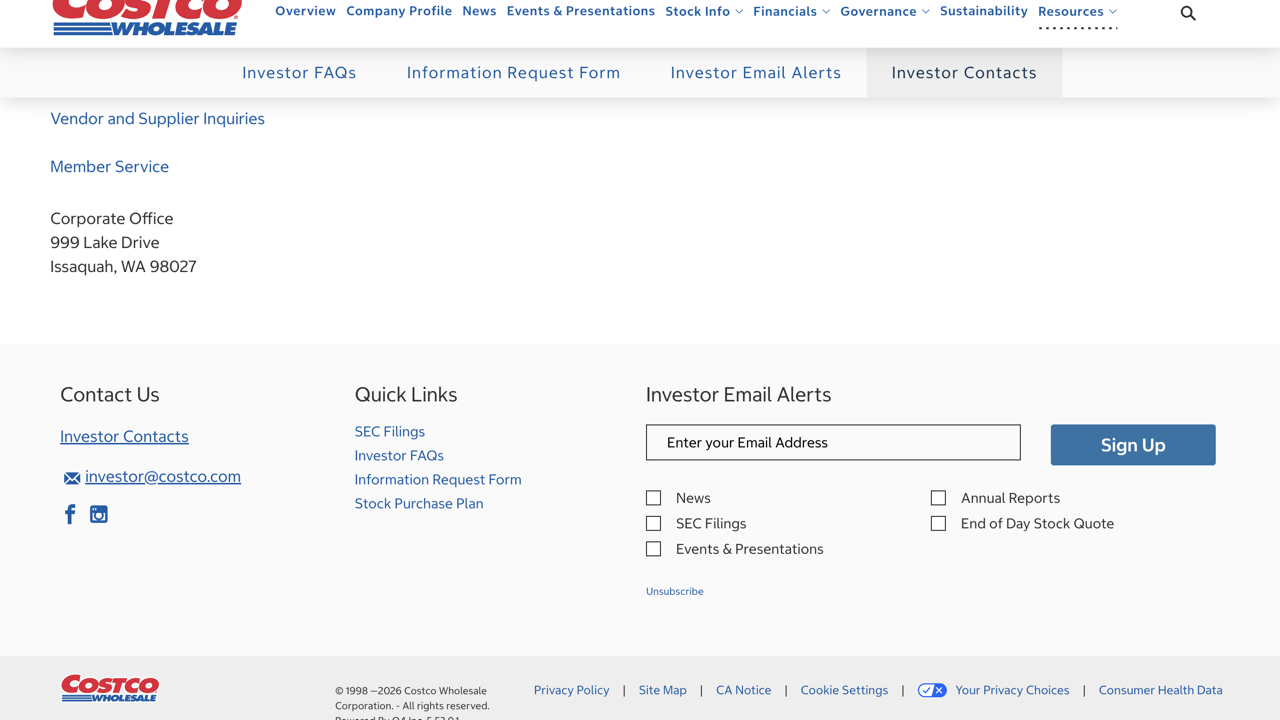1280x720 pixels.
Task: Open Stock Purchase Plan quick link
Action: click(x=419, y=504)
